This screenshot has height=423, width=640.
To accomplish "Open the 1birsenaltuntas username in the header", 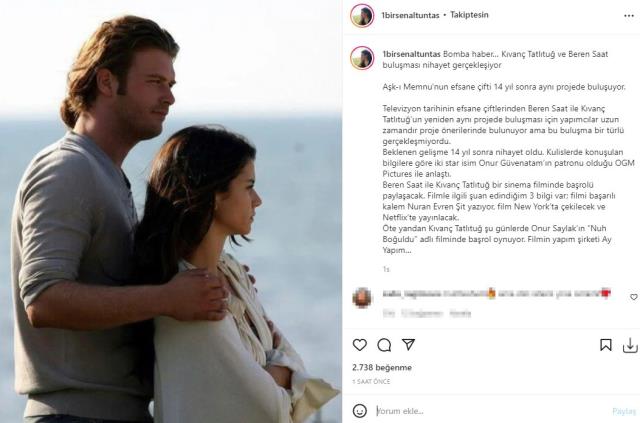I will 410,15.
